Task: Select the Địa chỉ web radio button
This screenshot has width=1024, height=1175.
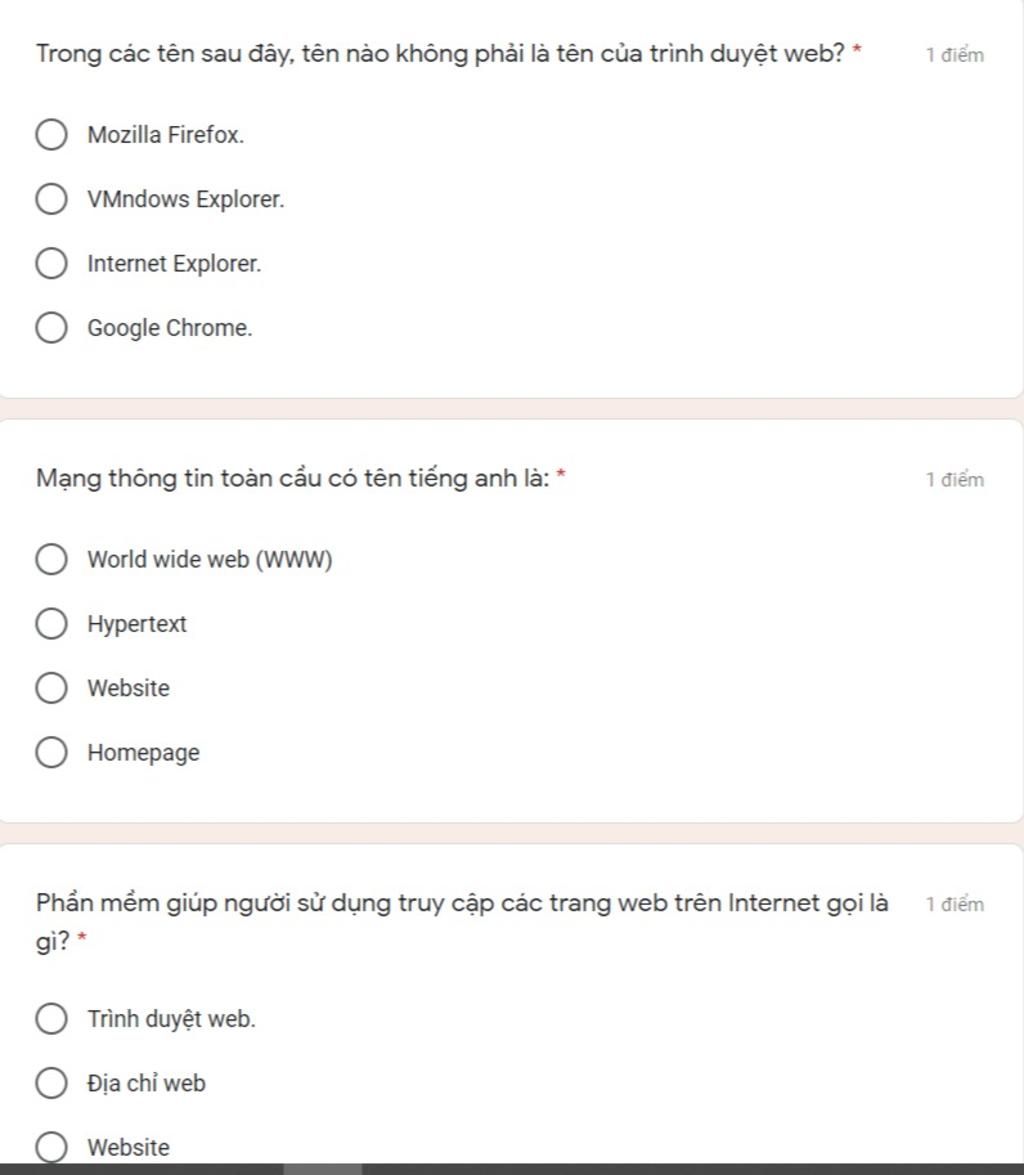Action: (52, 1083)
